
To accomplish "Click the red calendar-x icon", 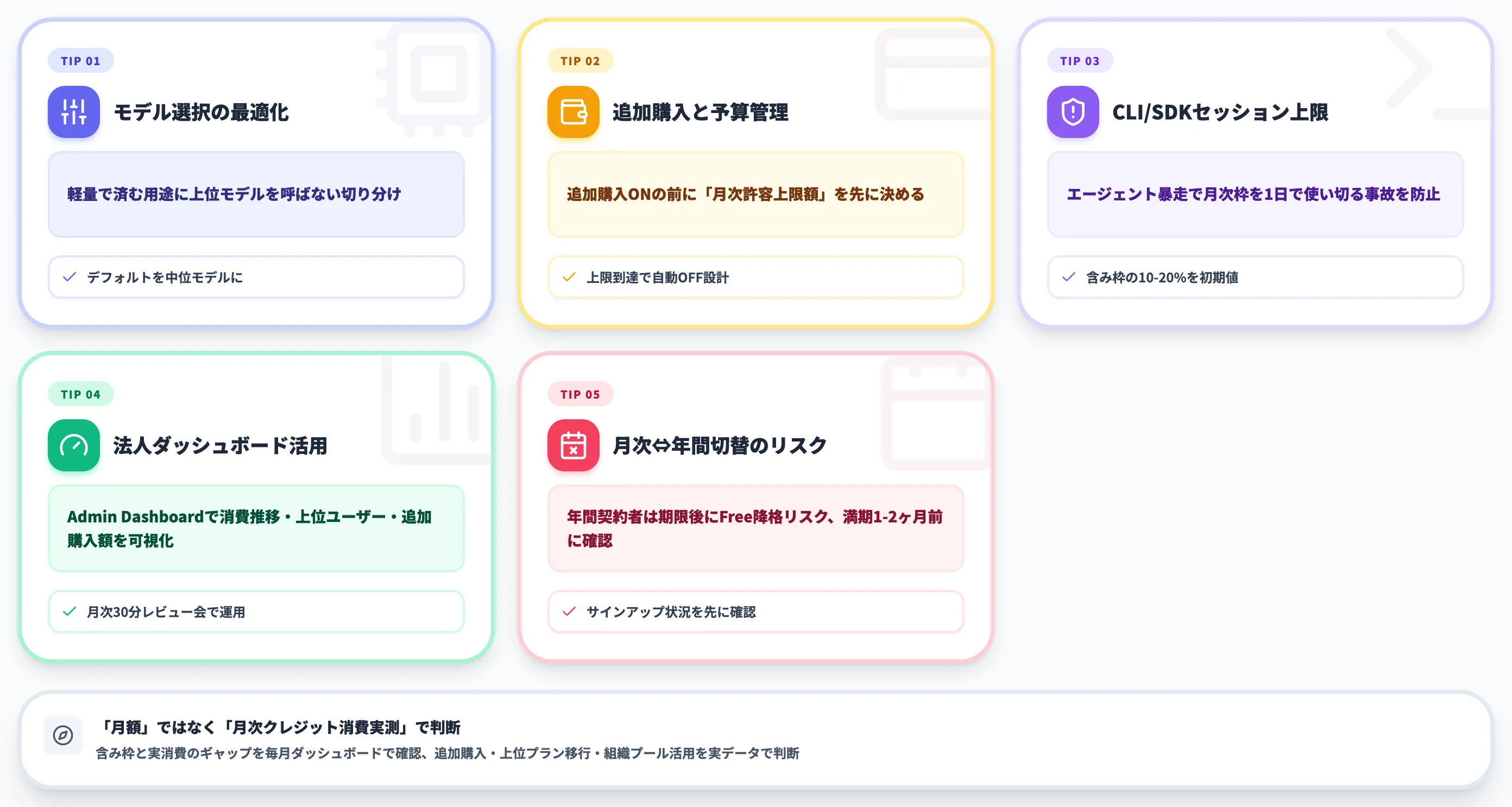I will pyautogui.click(x=574, y=445).
